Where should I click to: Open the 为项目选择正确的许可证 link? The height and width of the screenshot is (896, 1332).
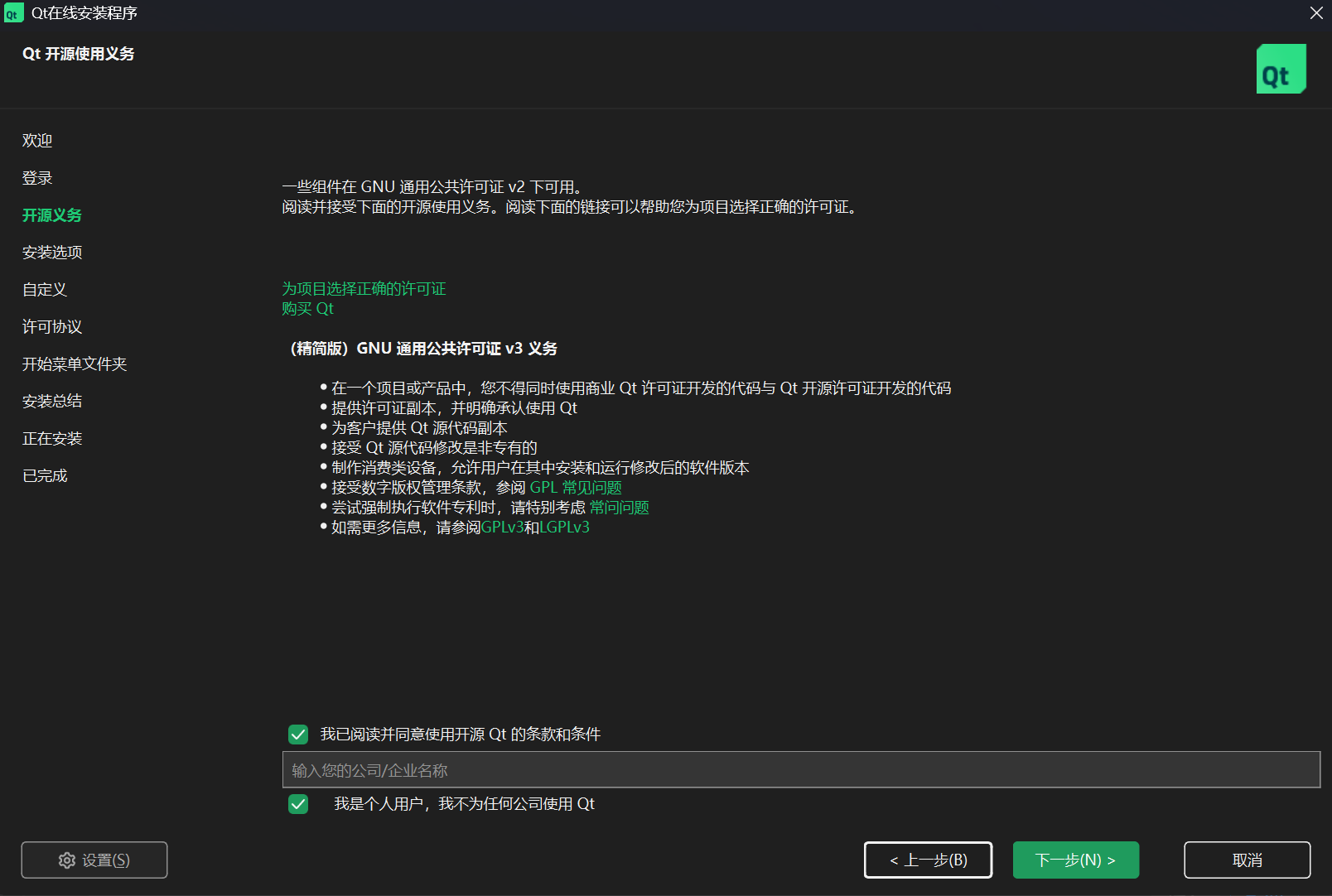coord(364,289)
